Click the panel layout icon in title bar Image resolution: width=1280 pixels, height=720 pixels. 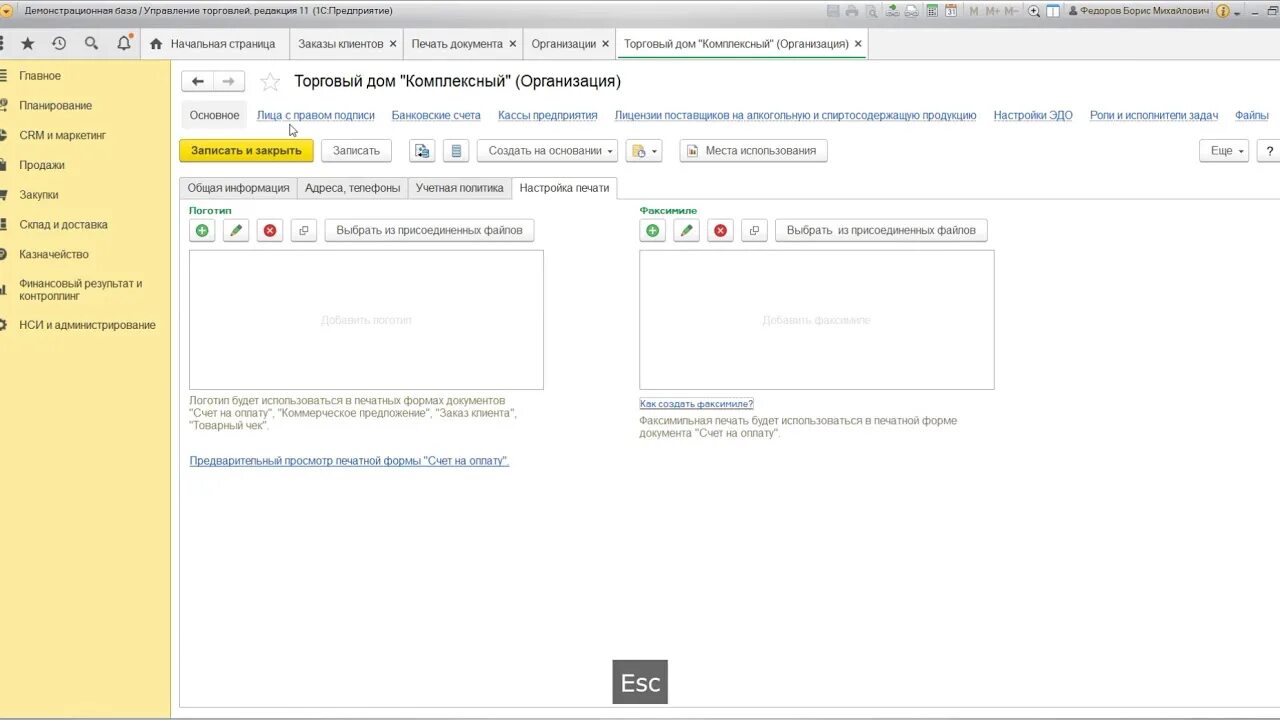click(1053, 11)
